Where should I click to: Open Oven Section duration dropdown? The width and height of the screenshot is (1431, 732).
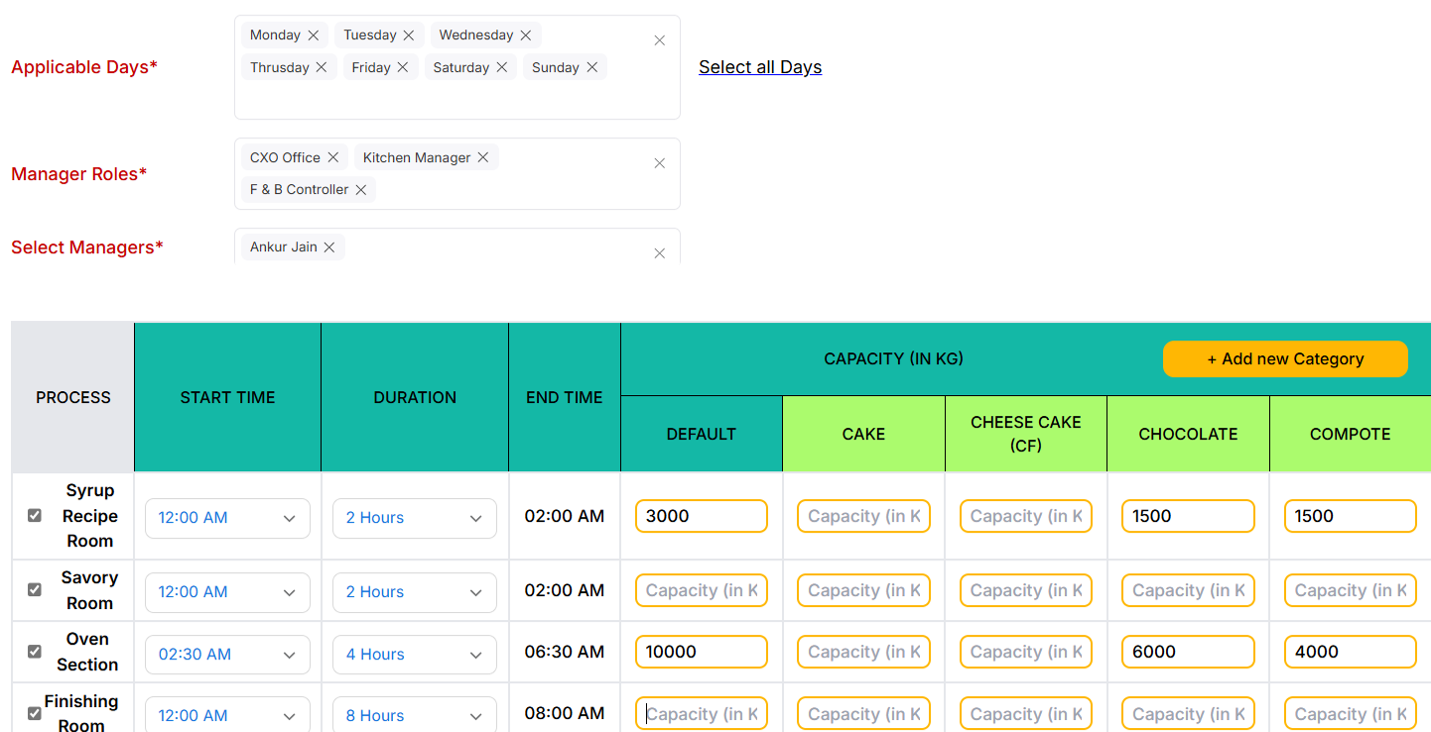tap(414, 654)
